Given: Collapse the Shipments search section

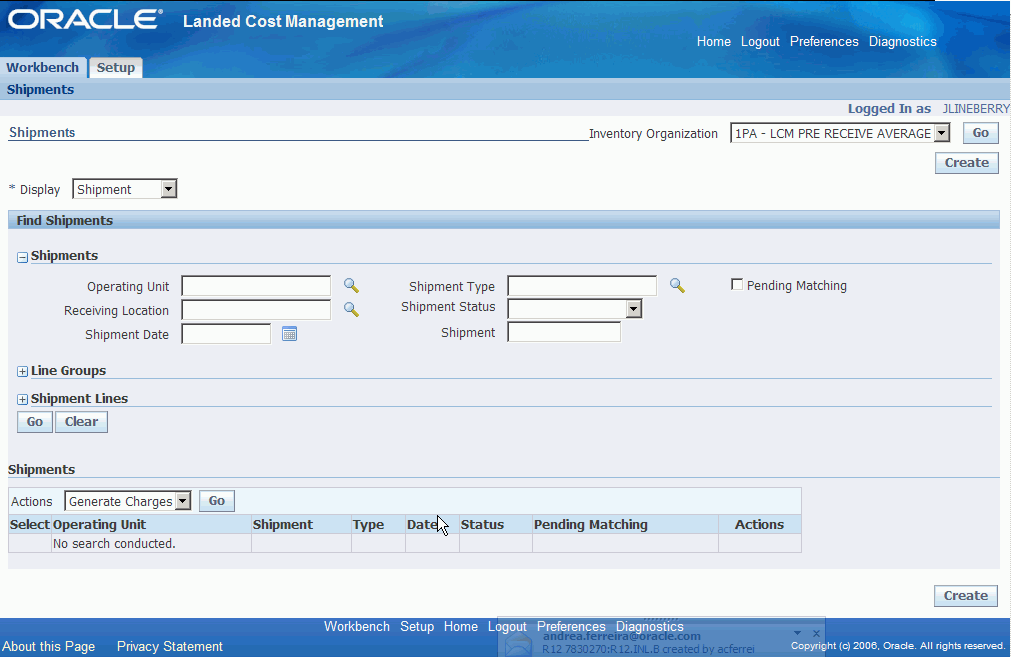Looking at the screenshot, I should 23,257.
